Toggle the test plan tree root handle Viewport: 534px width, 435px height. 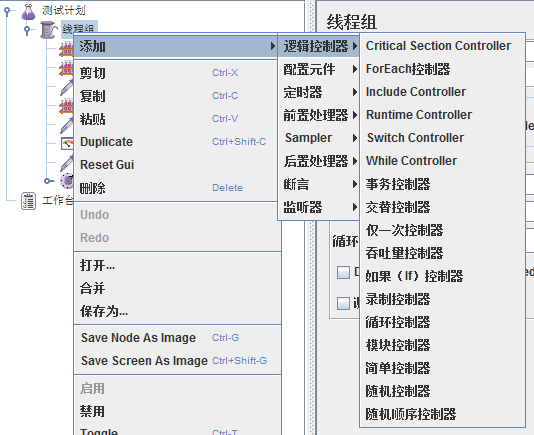(7, 11)
